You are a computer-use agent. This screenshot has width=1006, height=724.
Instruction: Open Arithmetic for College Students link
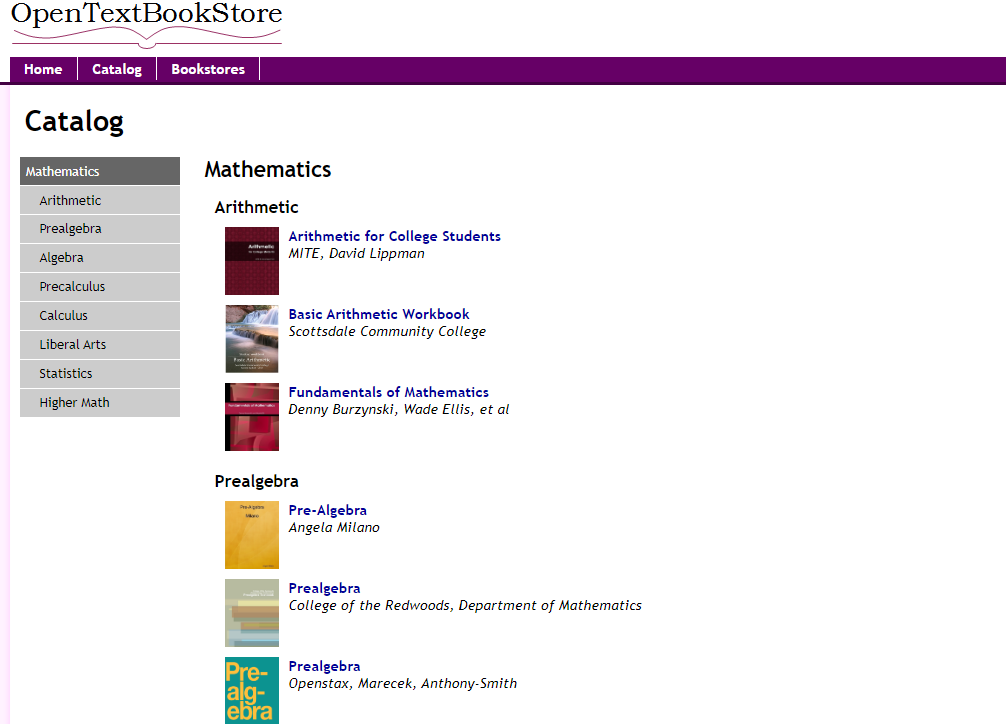tap(395, 236)
